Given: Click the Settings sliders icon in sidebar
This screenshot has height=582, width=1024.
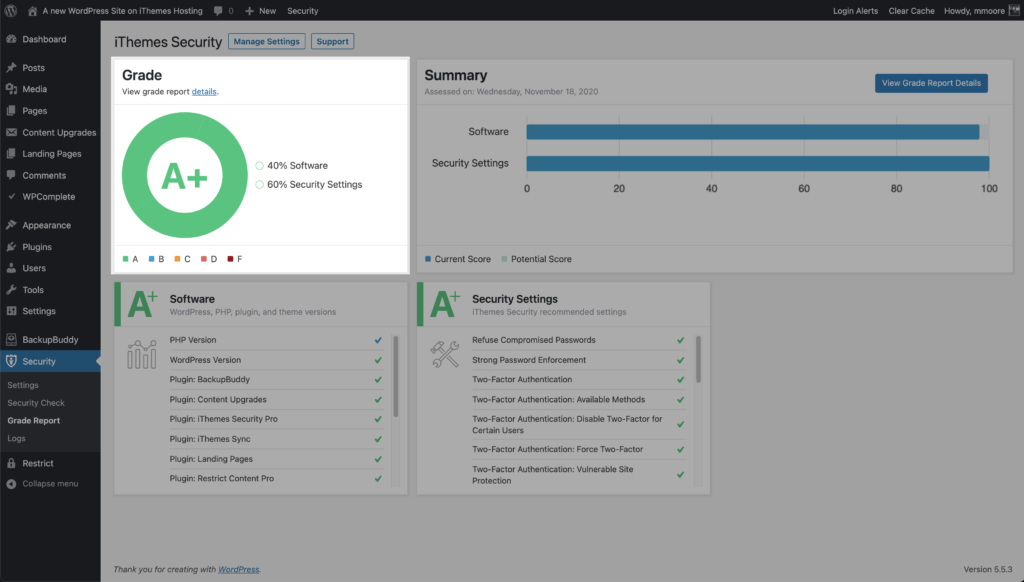Looking at the screenshot, I should [11, 311].
